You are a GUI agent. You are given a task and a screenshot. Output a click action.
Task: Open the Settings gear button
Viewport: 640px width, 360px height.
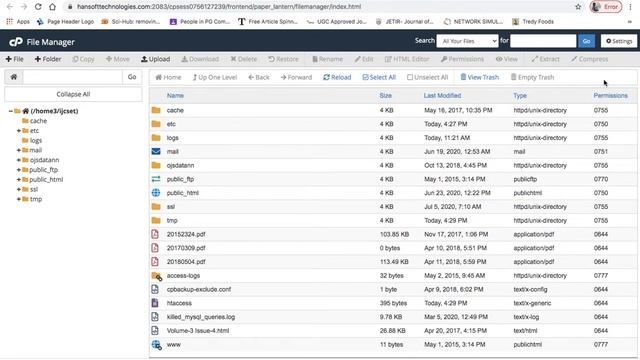[619, 41]
